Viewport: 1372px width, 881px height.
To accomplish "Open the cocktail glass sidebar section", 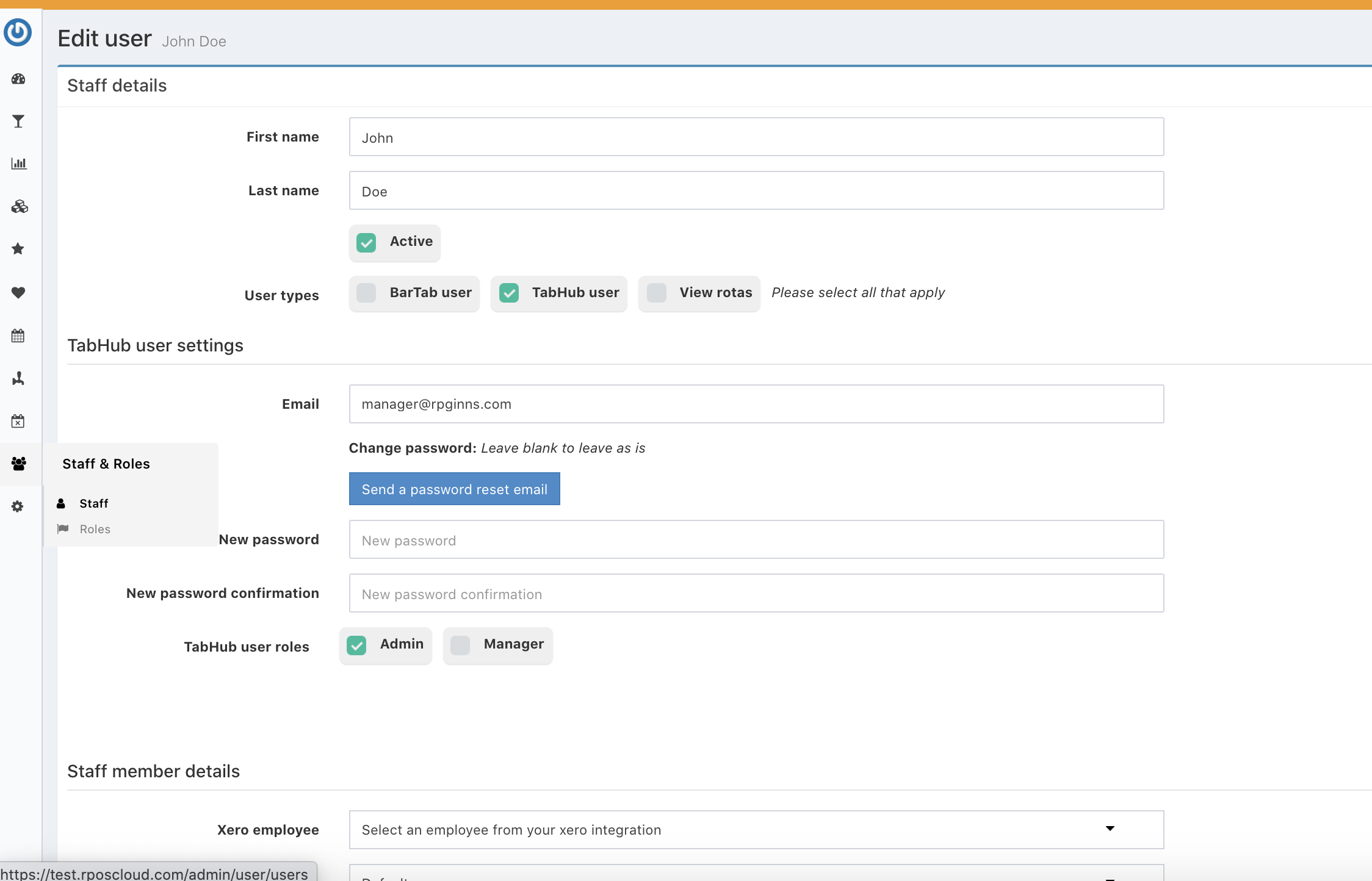I will [18, 121].
